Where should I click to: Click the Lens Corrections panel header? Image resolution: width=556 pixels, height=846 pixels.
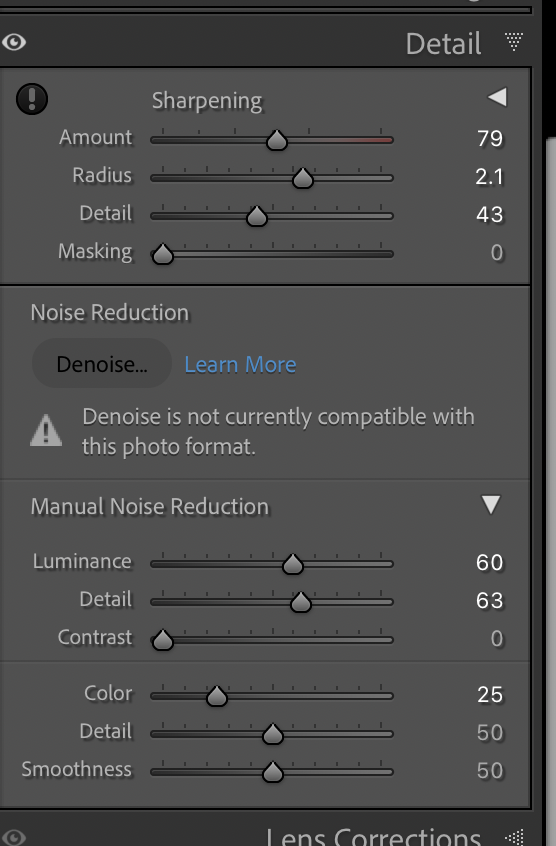(x=373, y=837)
